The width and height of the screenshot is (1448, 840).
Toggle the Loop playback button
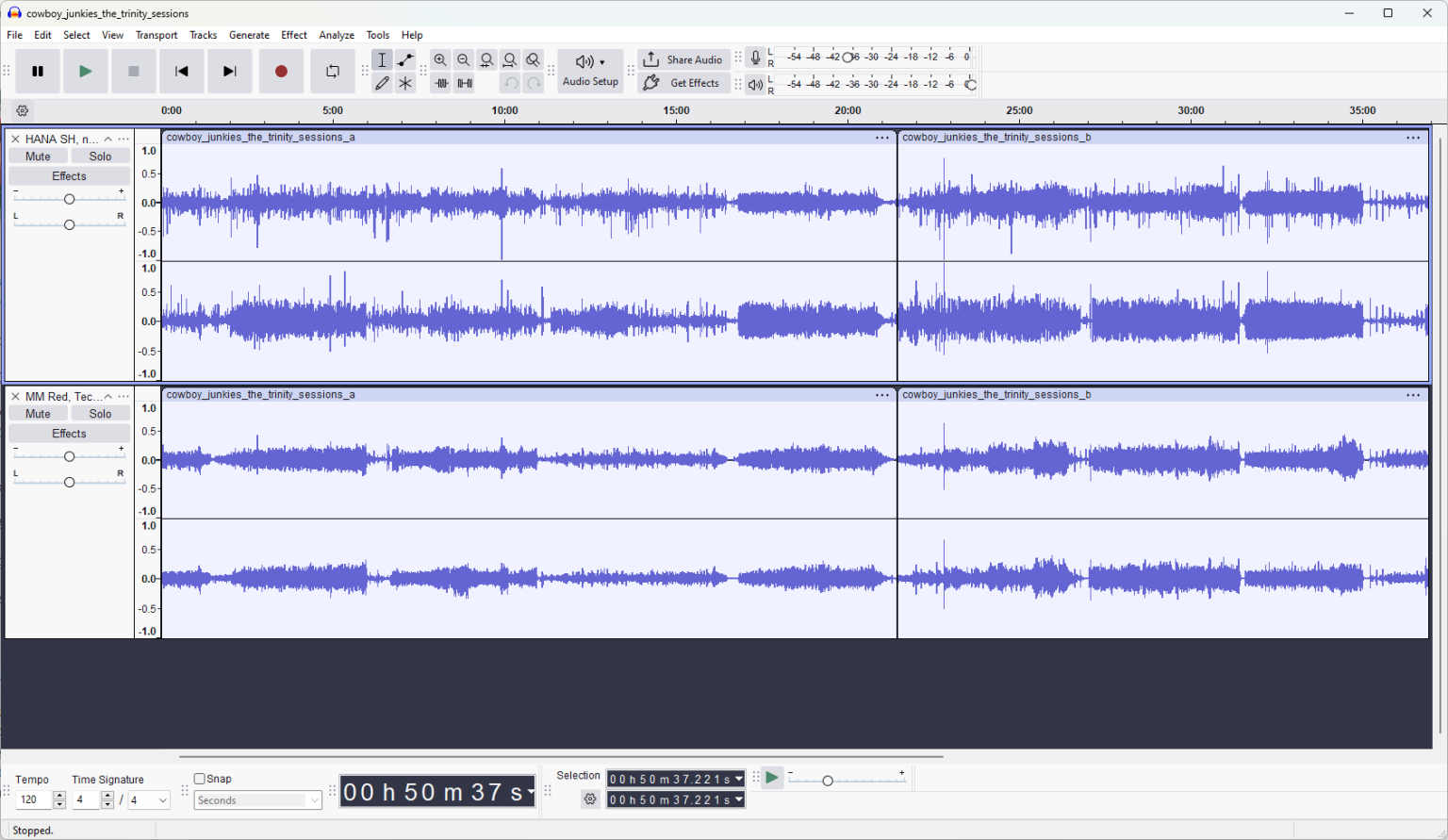click(332, 72)
